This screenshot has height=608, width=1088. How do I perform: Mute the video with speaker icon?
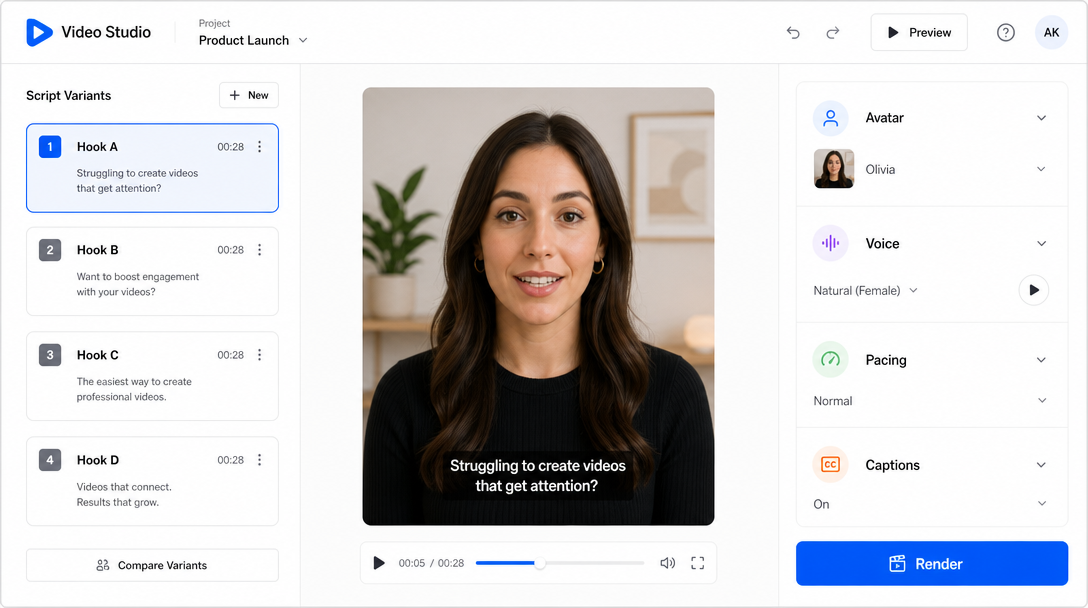668,563
